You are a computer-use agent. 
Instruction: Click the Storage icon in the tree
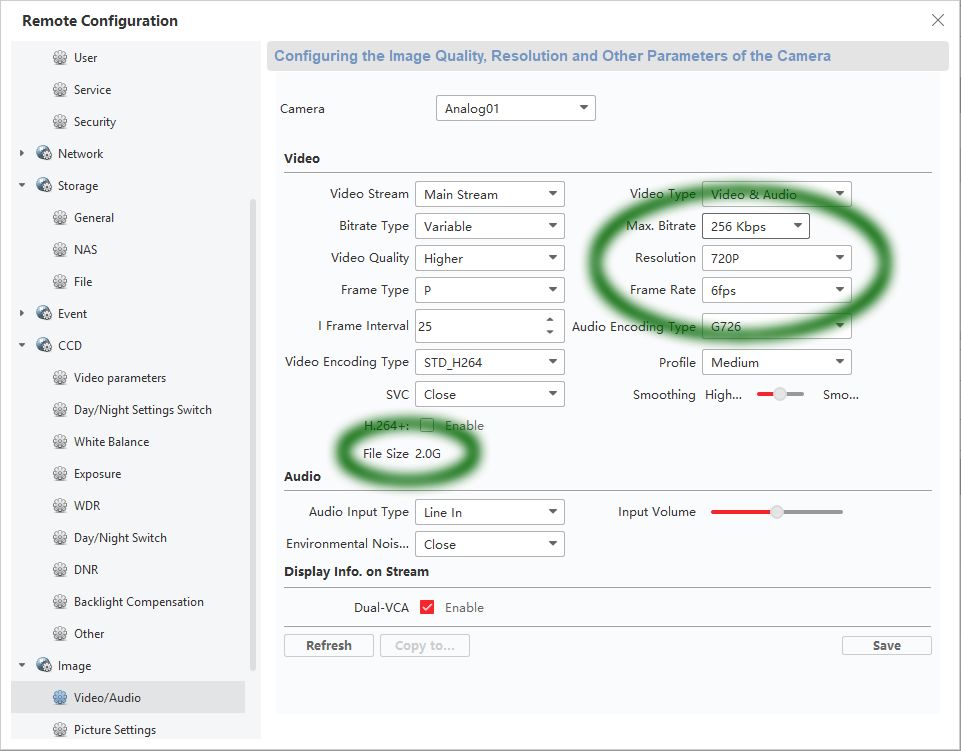click(43, 186)
